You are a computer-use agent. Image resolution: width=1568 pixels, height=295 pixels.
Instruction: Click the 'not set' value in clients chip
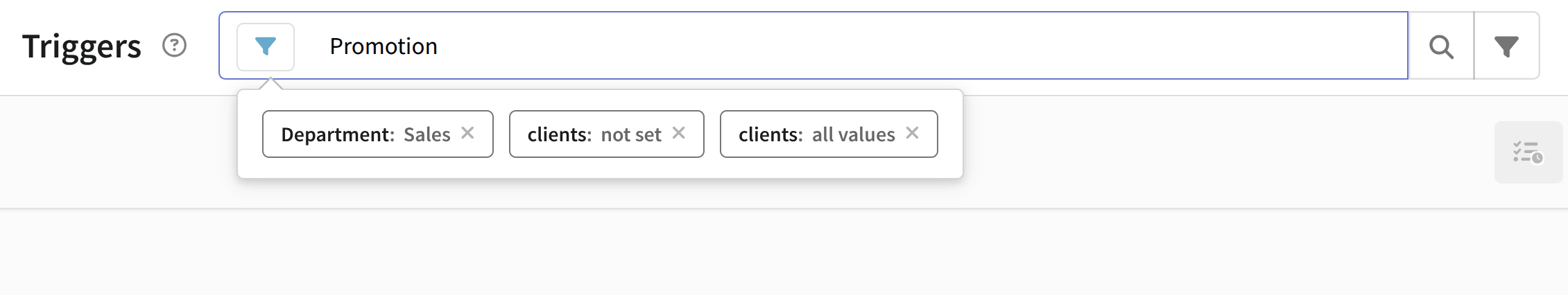click(x=631, y=134)
